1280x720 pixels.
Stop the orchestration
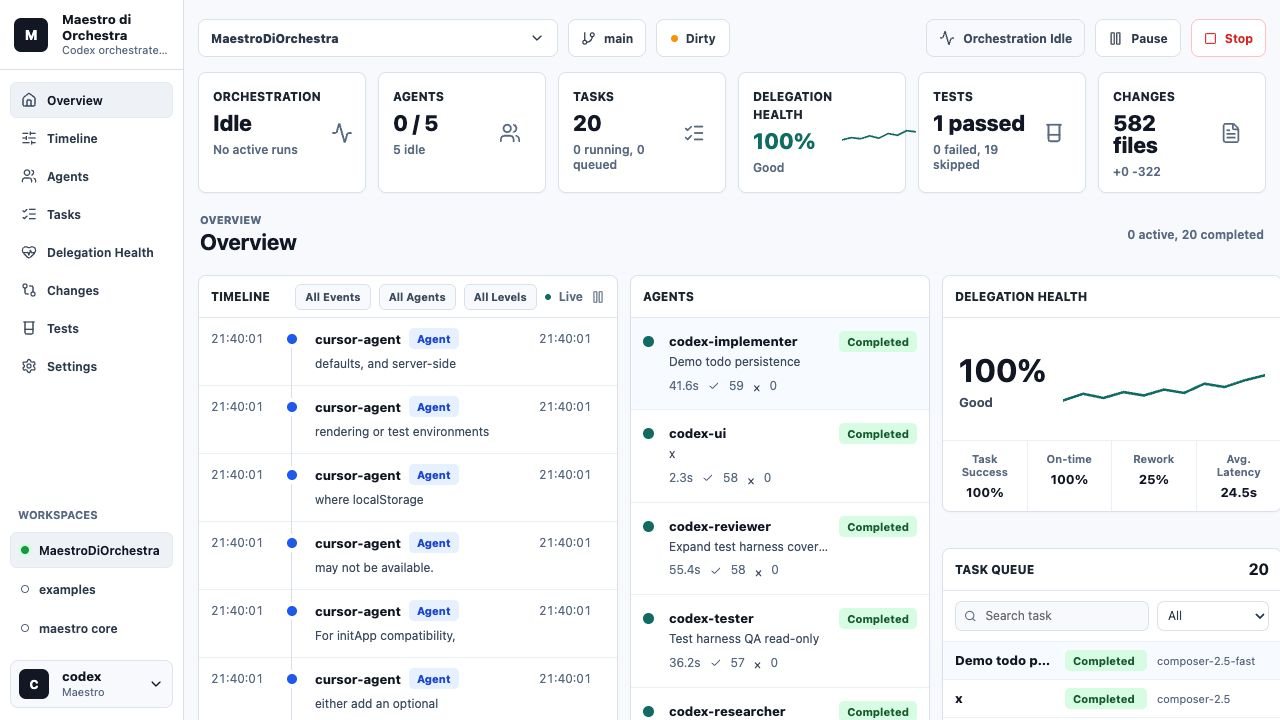click(x=1228, y=38)
